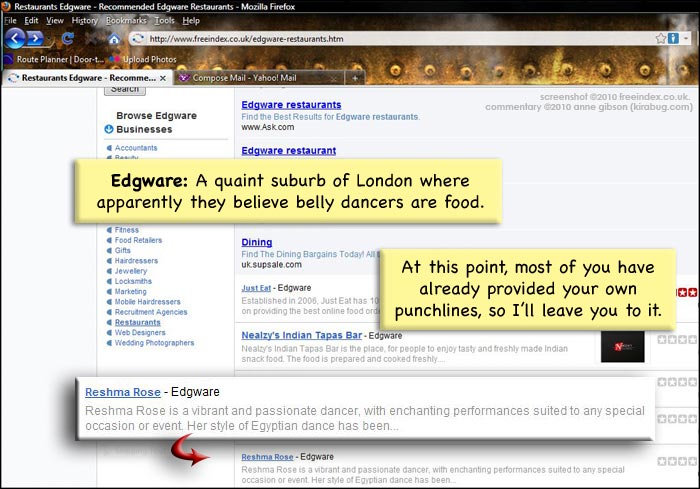Viewport: 700px width, 489px height.
Task: Open Upload Photos bookmark in toolbar
Action: pyautogui.click(x=143, y=59)
